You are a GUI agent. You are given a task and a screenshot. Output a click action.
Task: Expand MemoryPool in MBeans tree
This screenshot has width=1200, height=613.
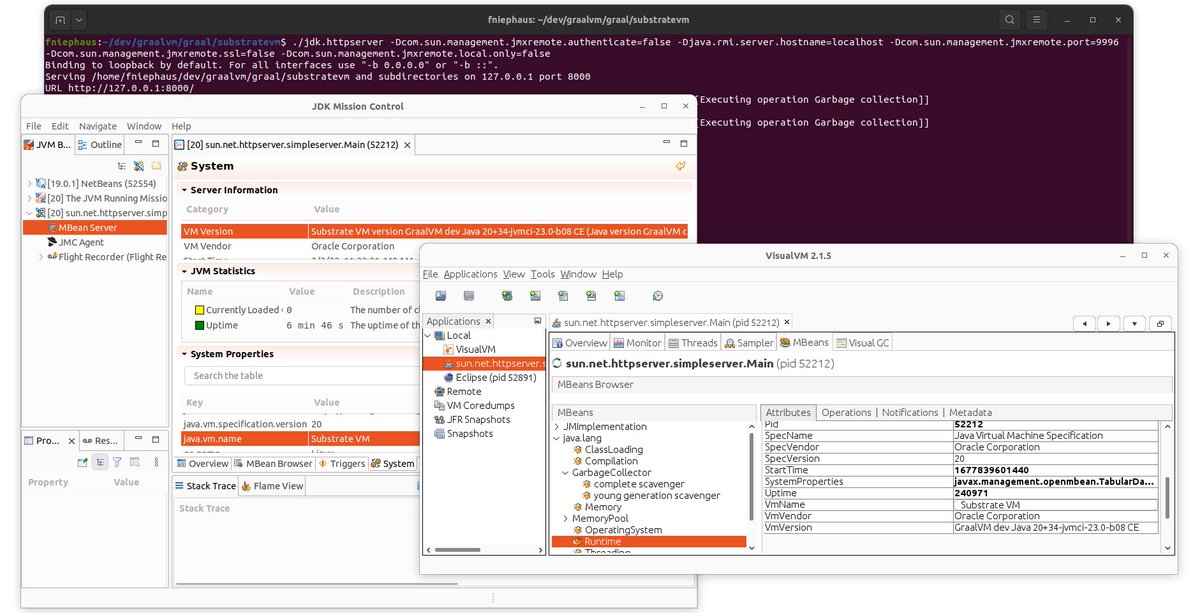tap(567, 519)
